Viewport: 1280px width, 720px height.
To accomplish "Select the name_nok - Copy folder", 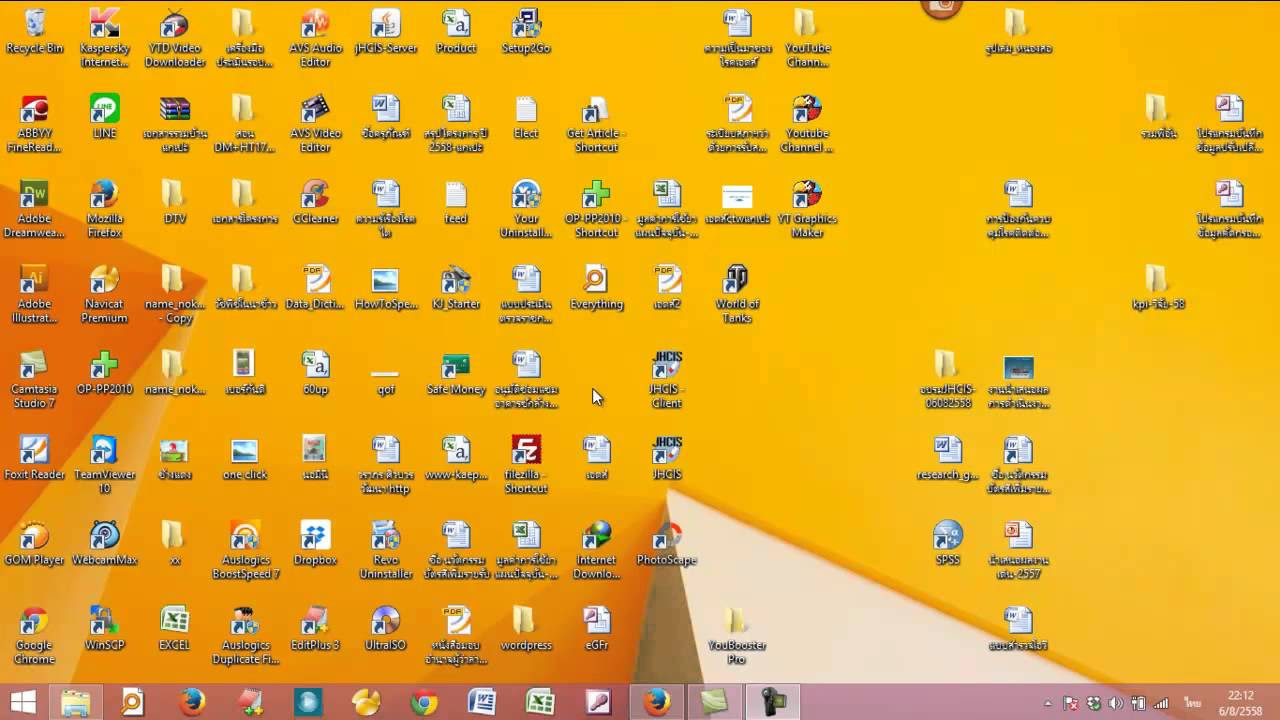I will tap(174, 294).
